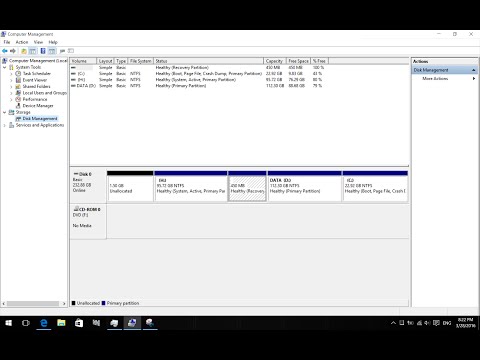
Task: Open Device Manager in the tree
Action: click(x=38, y=106)
